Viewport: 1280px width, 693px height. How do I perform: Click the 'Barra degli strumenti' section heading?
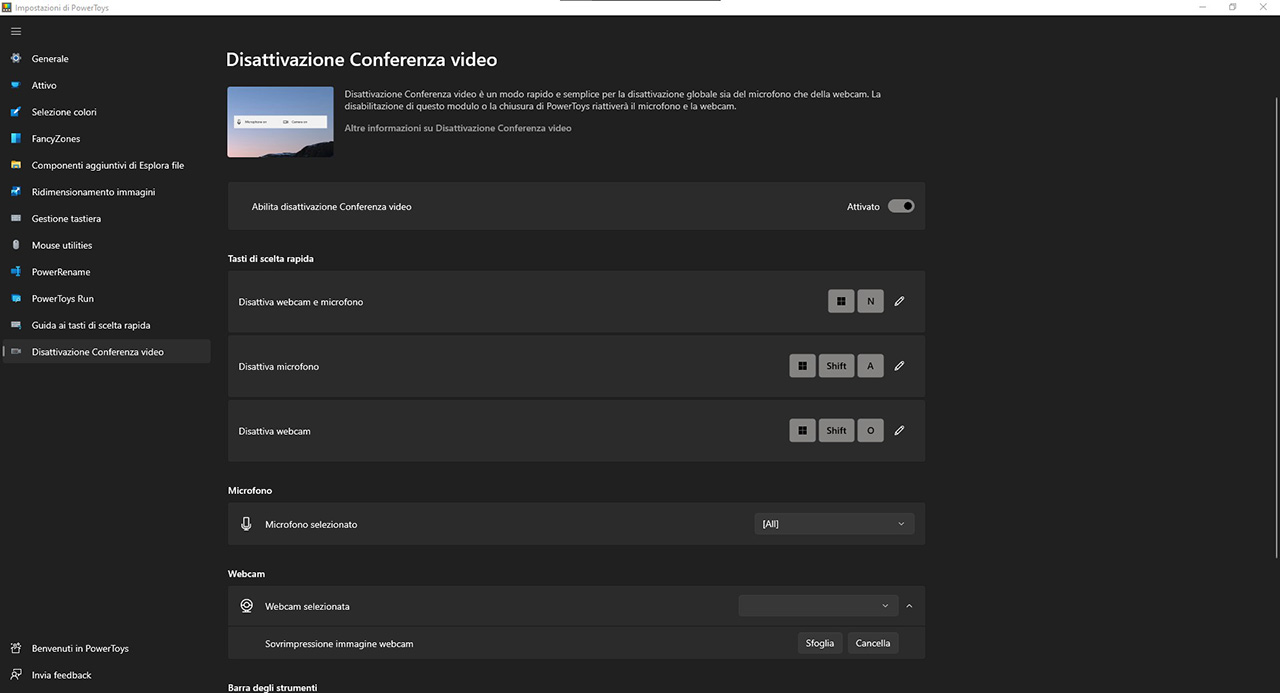coord(273,688)
